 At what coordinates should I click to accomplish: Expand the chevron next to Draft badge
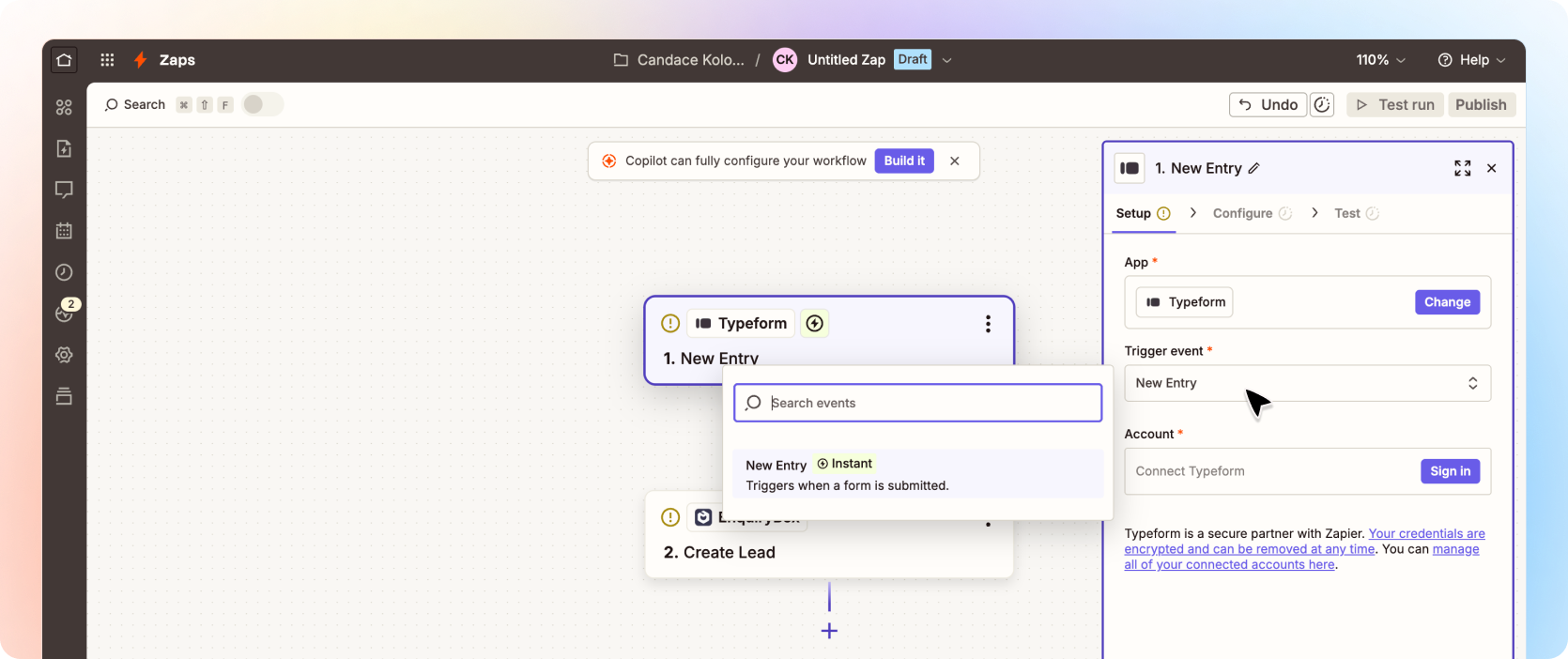(x=946, y=60)
